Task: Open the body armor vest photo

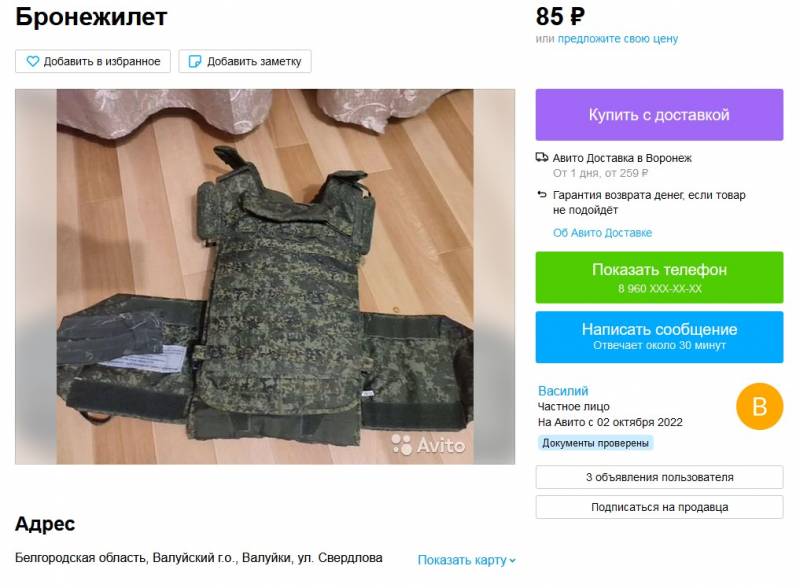Action: click(265, 277)
